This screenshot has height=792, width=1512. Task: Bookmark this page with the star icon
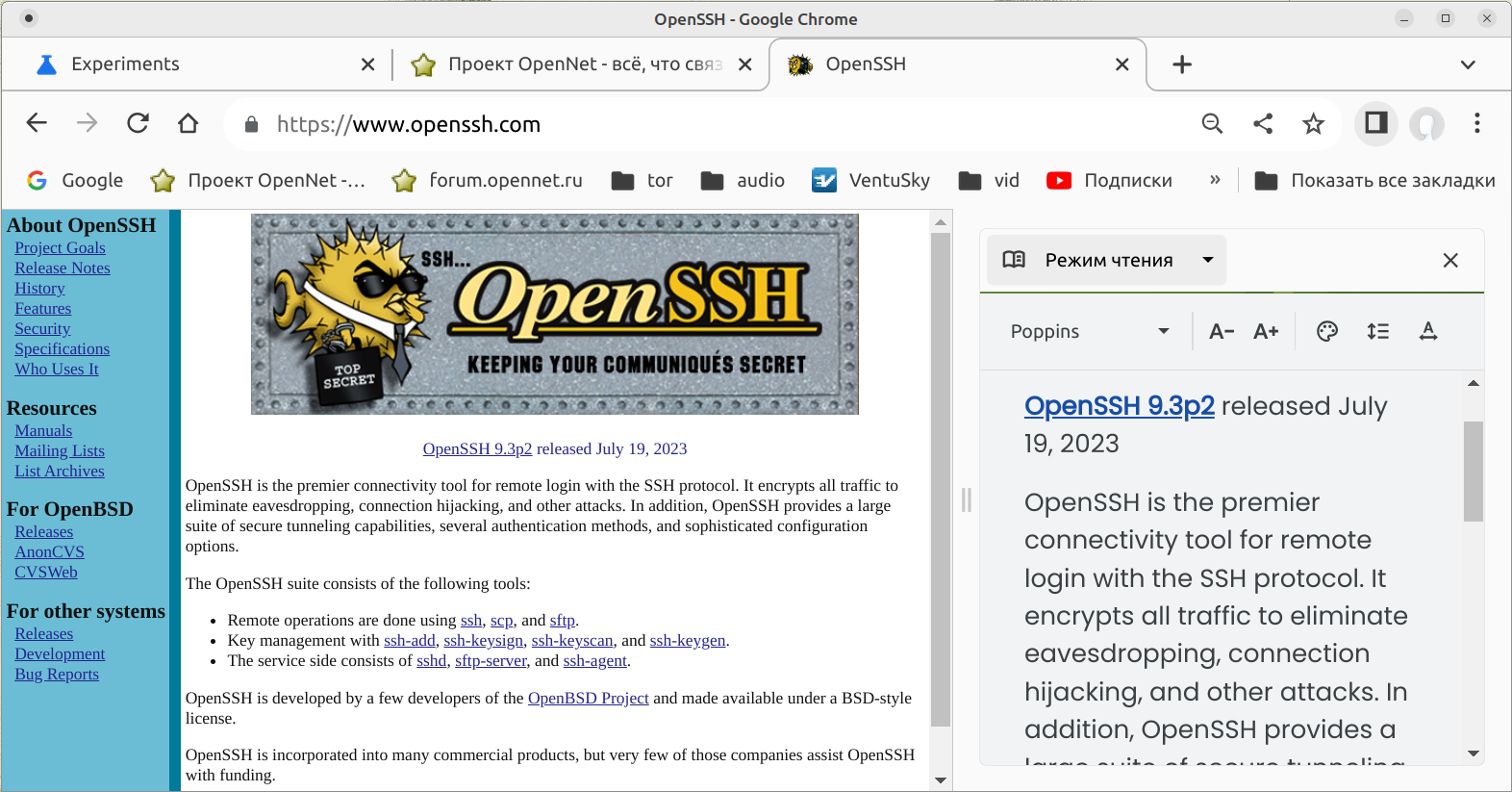1314,123
